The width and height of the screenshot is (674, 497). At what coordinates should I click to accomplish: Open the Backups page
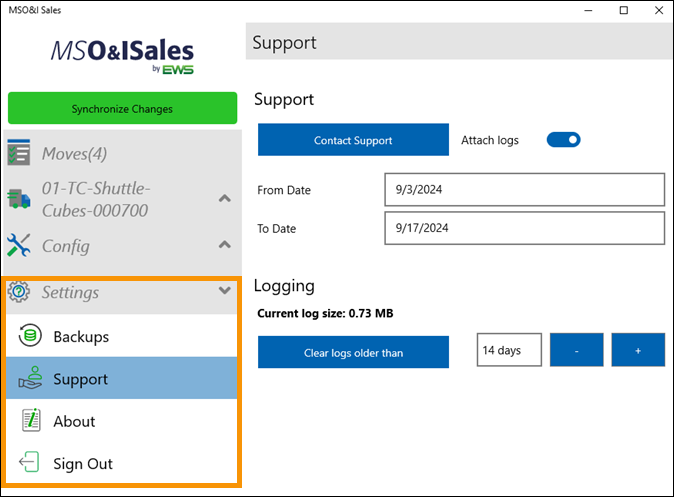tap(121, 336)
